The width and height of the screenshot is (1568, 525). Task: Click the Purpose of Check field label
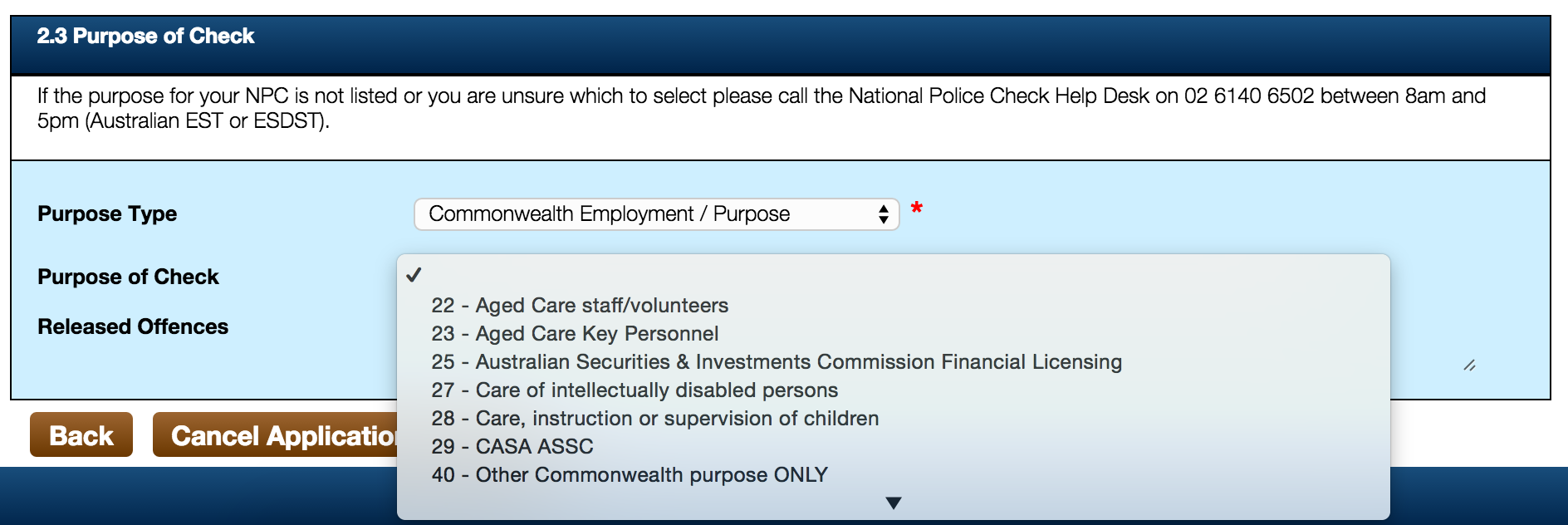[x=128, y=277]
